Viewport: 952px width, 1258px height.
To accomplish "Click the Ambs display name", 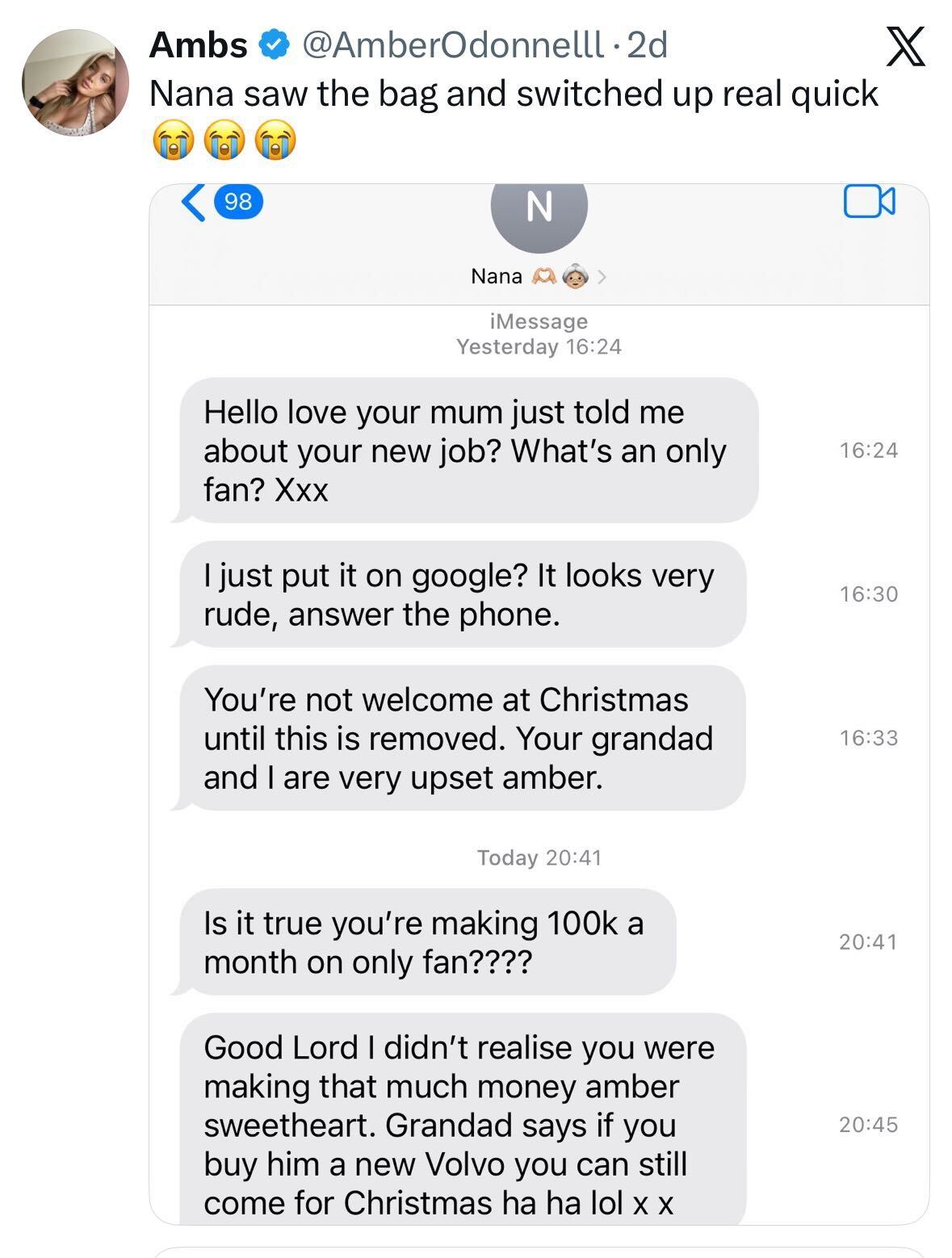I will pos(198,45).
